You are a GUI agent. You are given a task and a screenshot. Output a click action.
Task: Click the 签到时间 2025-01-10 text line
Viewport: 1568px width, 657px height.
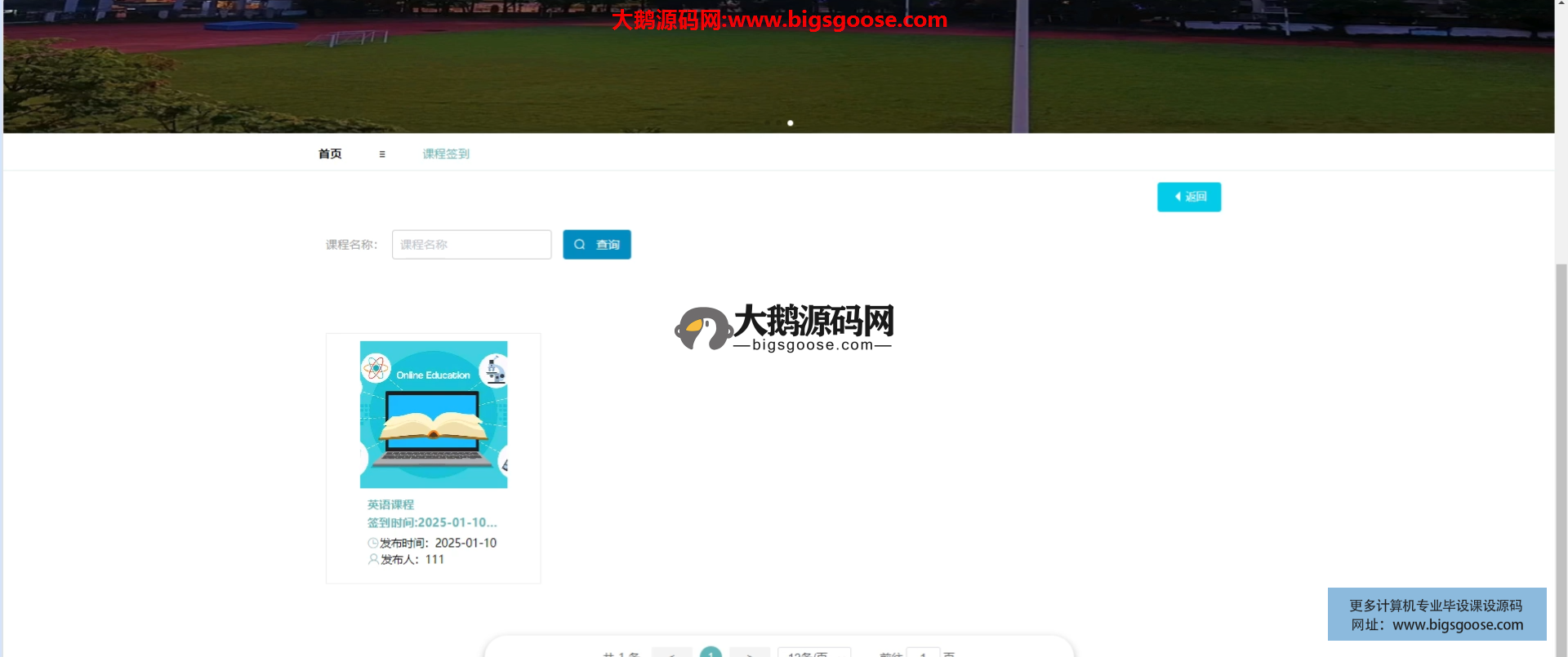pos(432,523)
